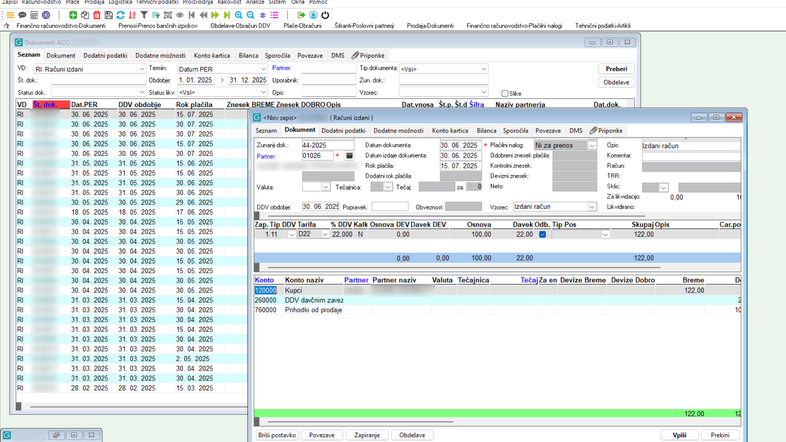The height and width of the screenshot is (442, 786).
Task: Switch to Konto kartica tab in new record window
Action: (451, 131)
